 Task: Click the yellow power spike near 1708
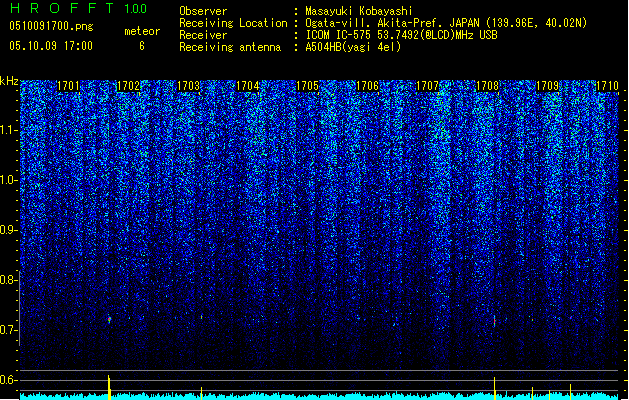point(495,388)
